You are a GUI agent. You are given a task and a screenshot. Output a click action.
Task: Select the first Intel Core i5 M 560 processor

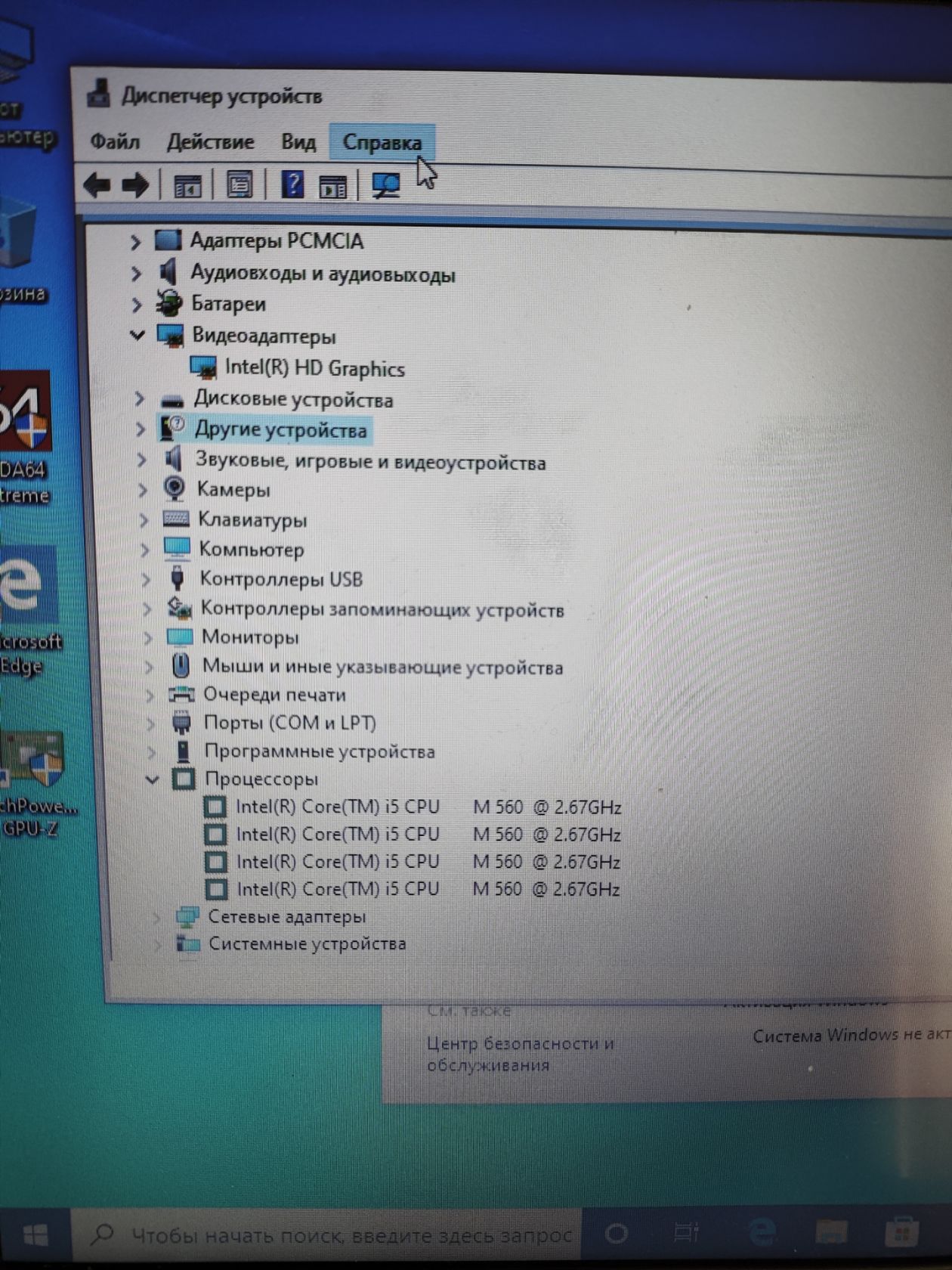click(428, 807)
